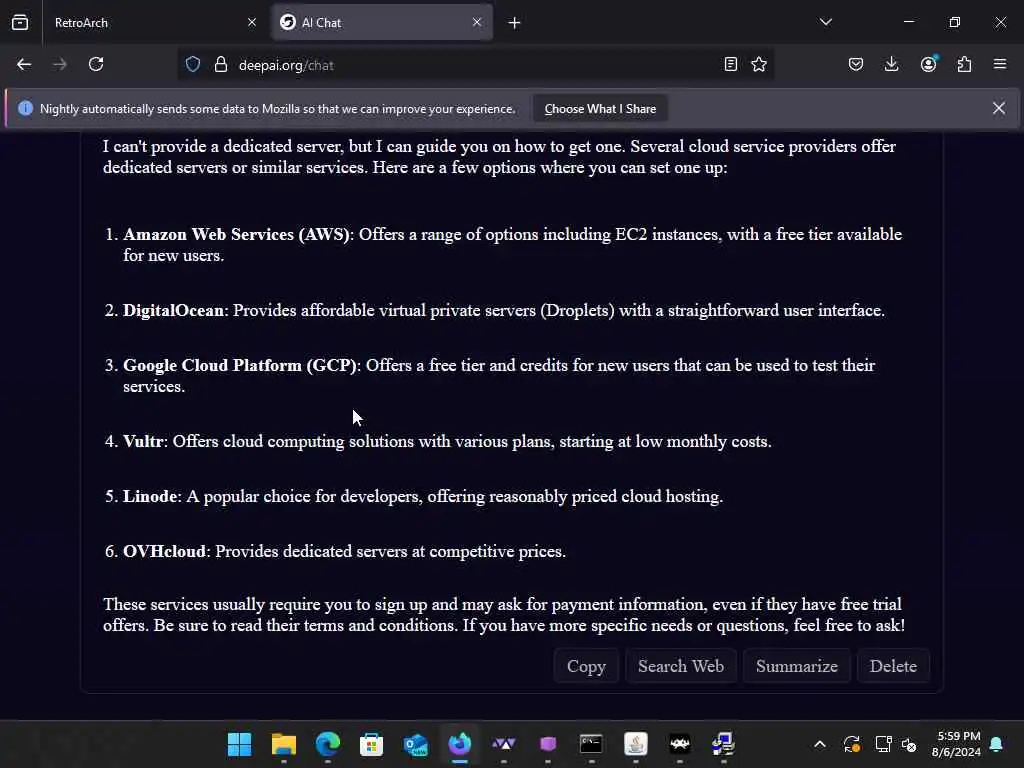The height and width of the screenshot is (768, 1024).
Task: Open Firefox View recent browsing icon
Action: [x=20, y=22]
